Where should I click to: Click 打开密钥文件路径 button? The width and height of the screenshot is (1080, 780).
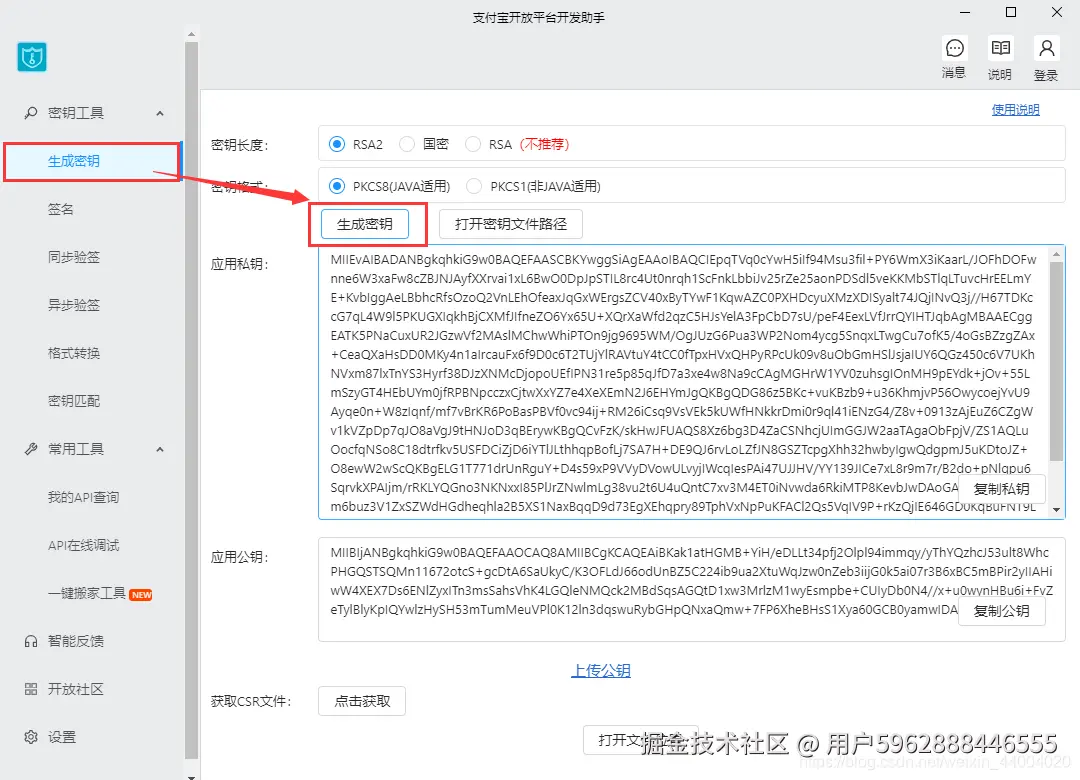510,224
